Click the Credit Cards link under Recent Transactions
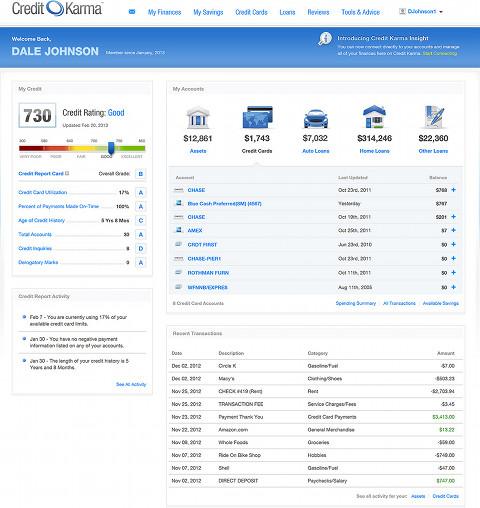Viewport: 480px width, 508px height. (446, 496)
